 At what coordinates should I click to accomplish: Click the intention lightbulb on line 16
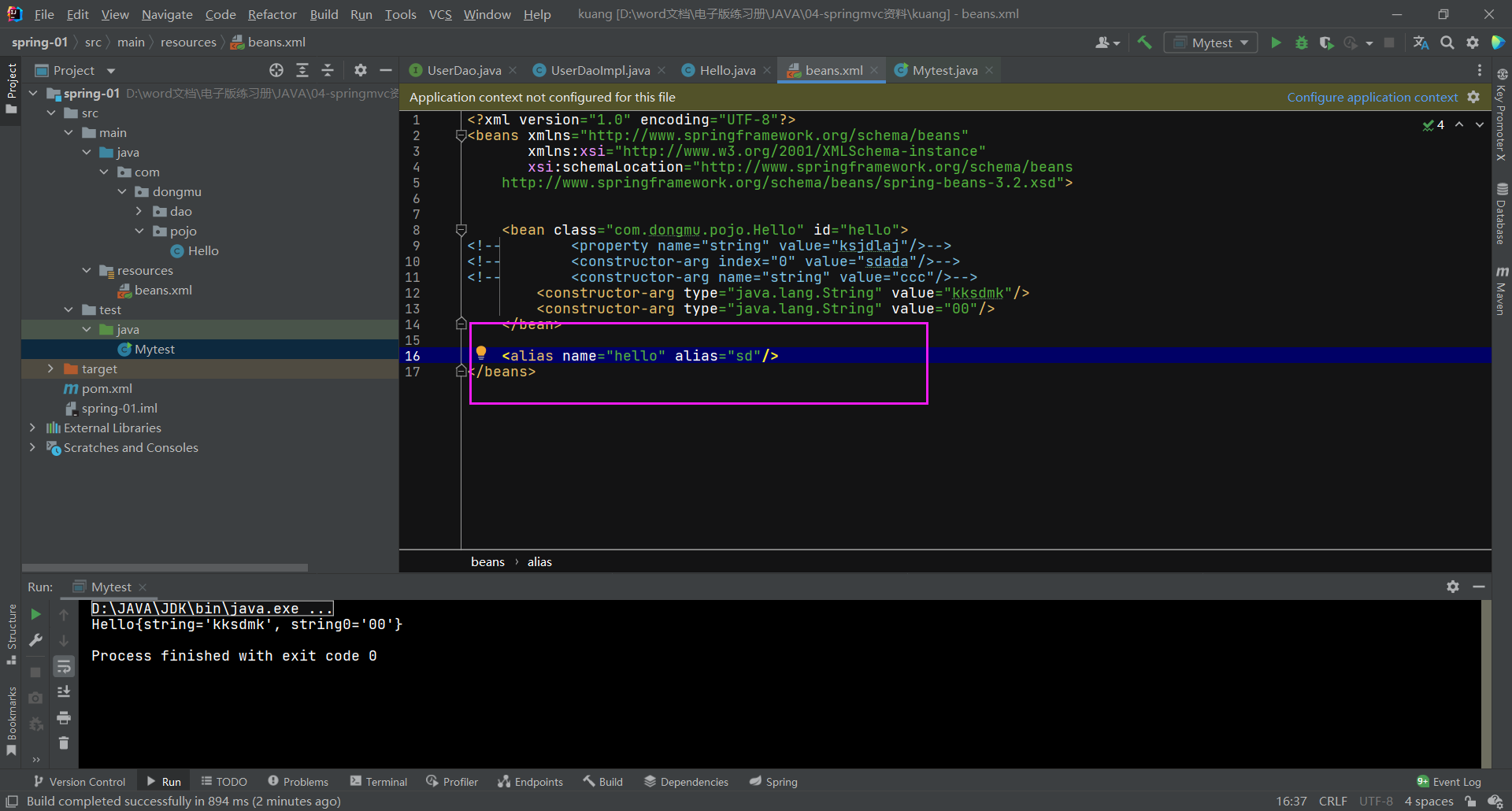click(481, 354)
